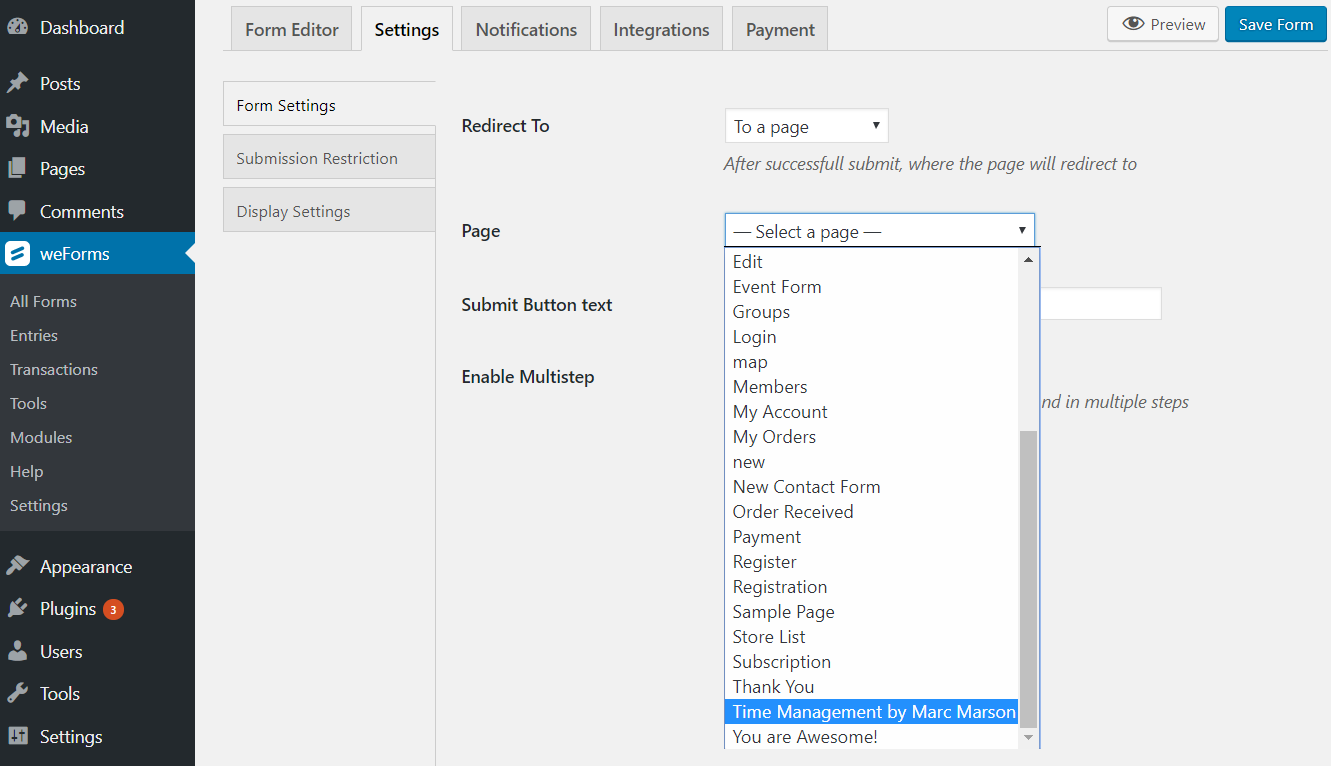This screenshot has width=1331, height=766.
Task: Open the Submission Restriction section
Action: pyautogui.click(x=329, y=158)
